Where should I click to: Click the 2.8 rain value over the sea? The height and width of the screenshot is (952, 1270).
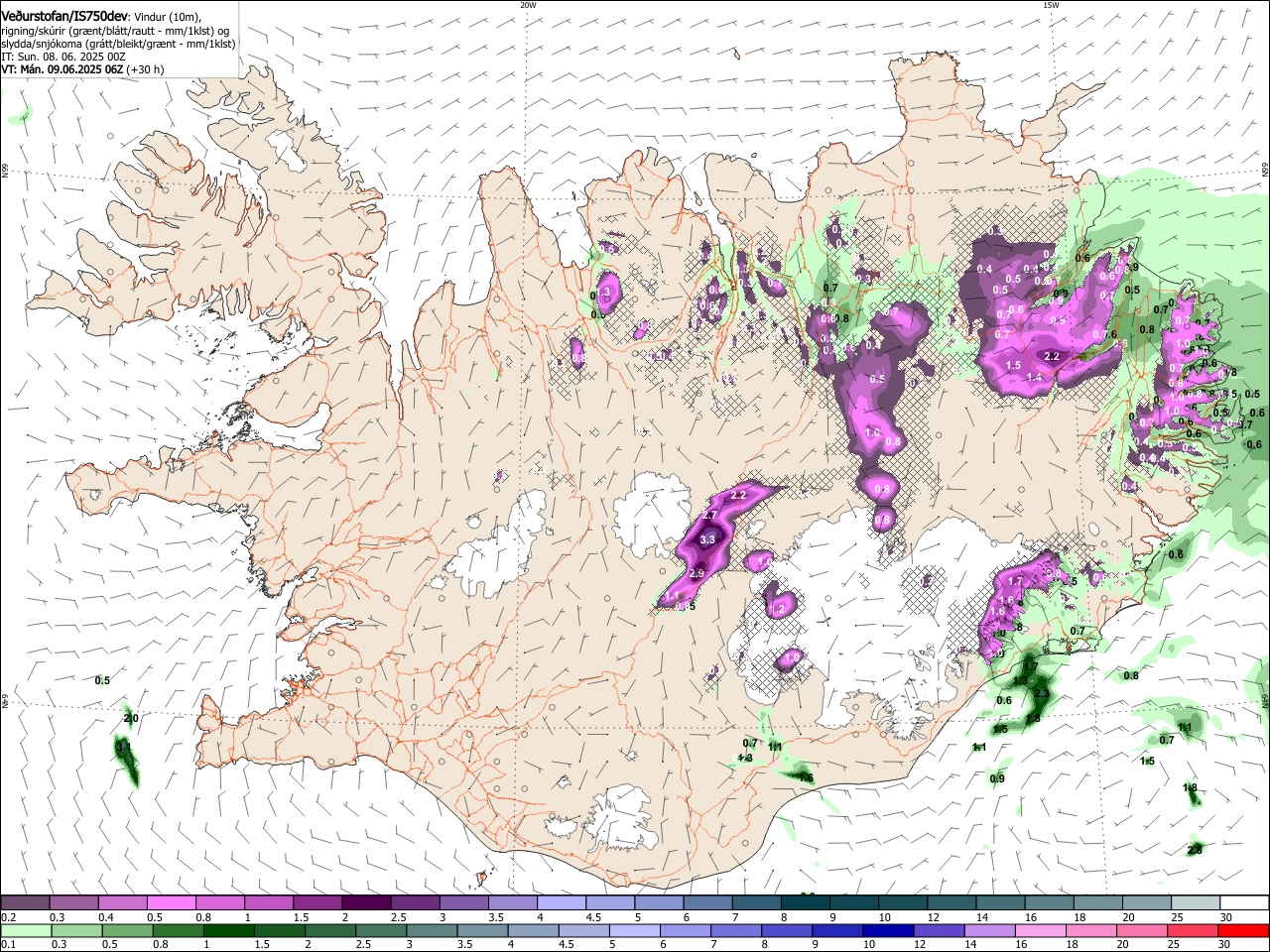coord(1195,849)
